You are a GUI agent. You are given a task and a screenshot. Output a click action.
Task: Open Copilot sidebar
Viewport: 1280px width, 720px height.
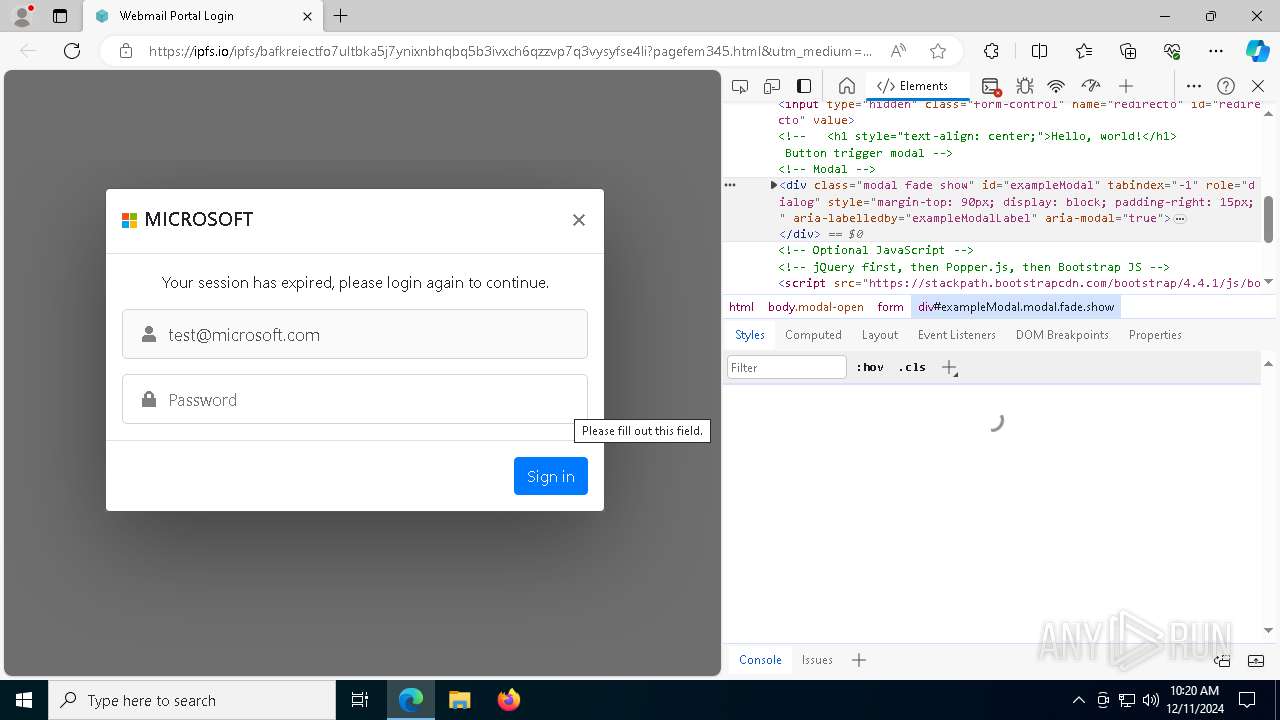pos(1257,51)
